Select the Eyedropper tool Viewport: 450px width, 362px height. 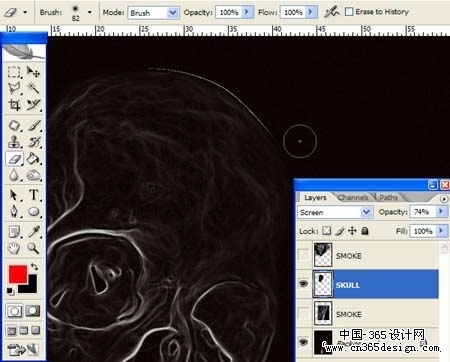(x=33, y=231)
